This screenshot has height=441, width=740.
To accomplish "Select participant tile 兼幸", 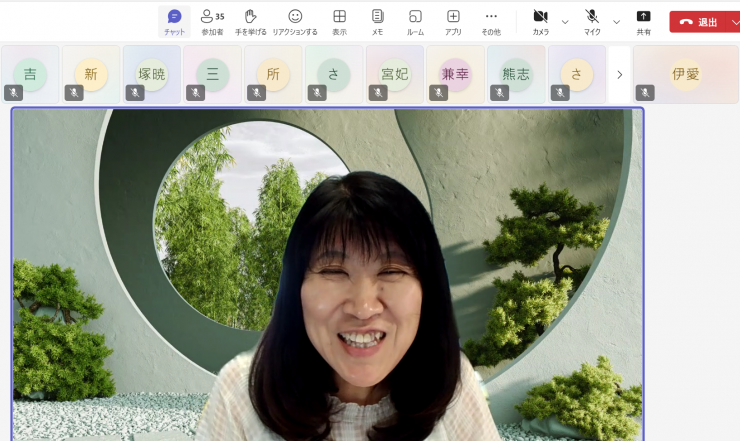I will point(455,74).
